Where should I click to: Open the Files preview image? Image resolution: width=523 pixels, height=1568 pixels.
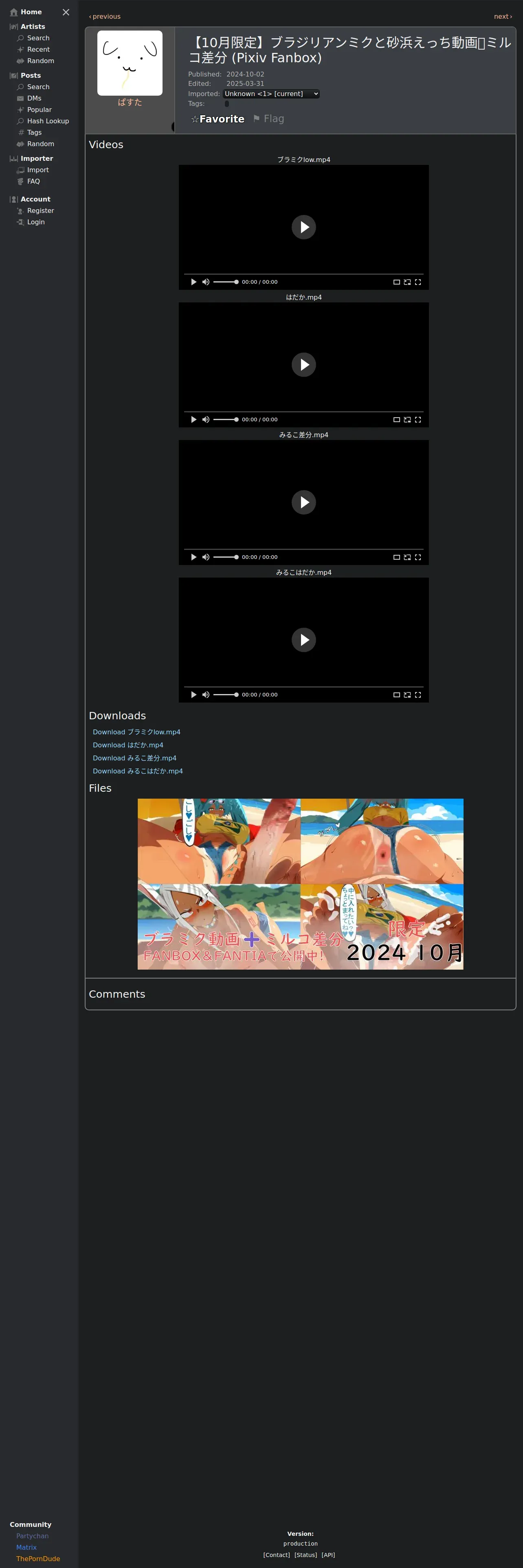(x=300, y=884)
